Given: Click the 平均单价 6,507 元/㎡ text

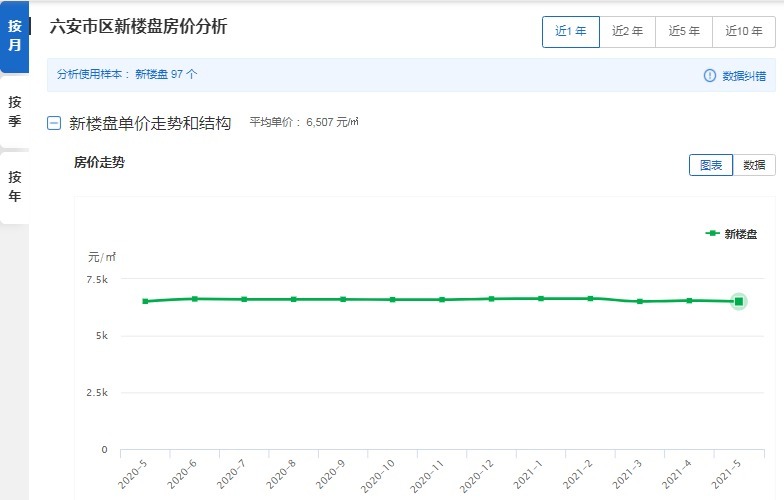Looking at the screenshot, I should tap(304, 122).
